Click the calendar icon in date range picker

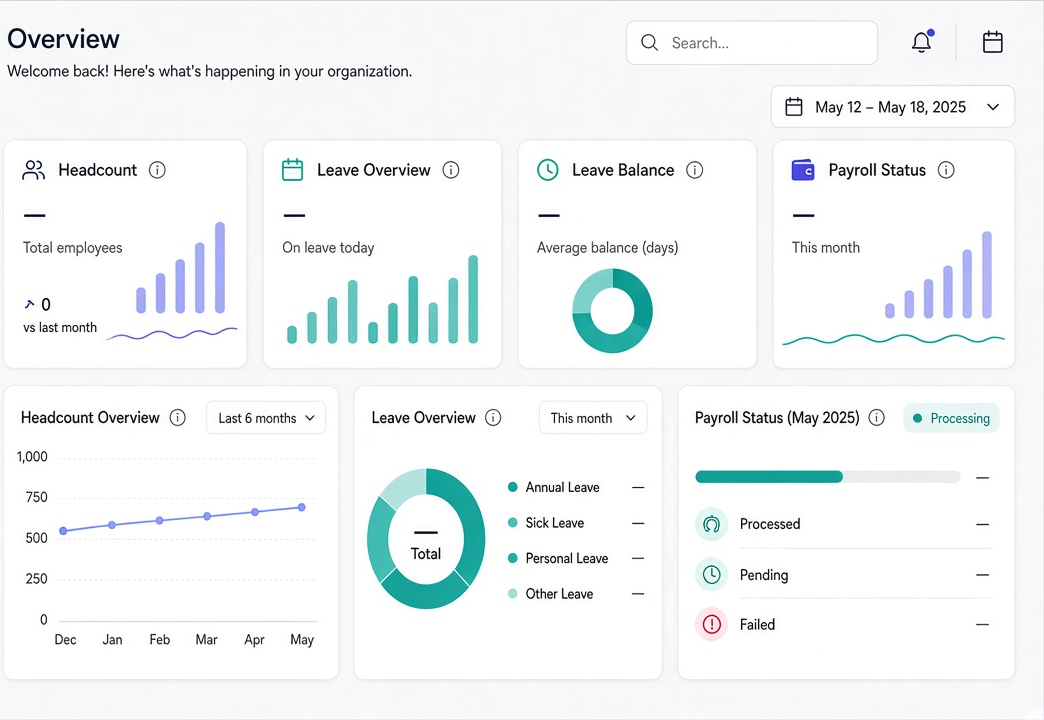tap(794, 107)
